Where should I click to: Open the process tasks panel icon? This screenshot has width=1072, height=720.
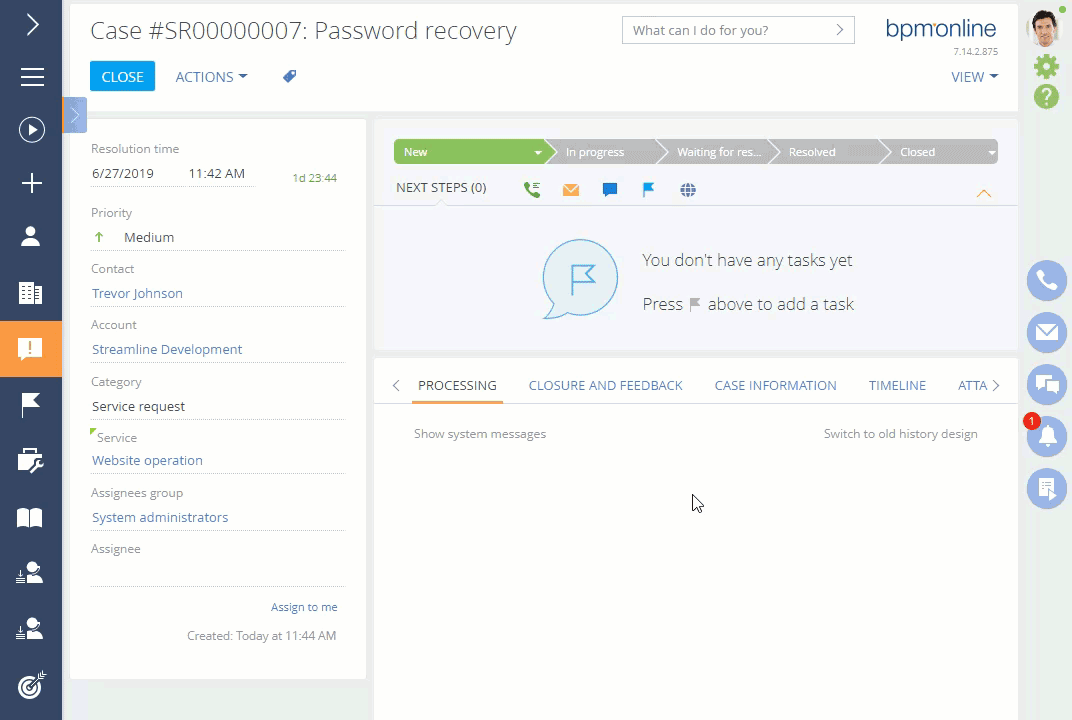pyautogui.click(x=1047, y=488)
